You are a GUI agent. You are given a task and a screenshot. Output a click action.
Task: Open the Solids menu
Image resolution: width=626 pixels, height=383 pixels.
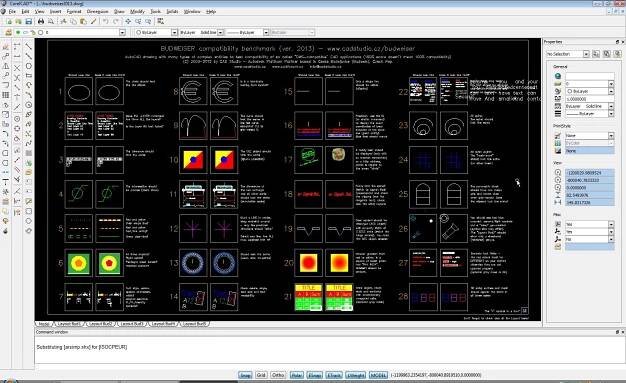172,12
